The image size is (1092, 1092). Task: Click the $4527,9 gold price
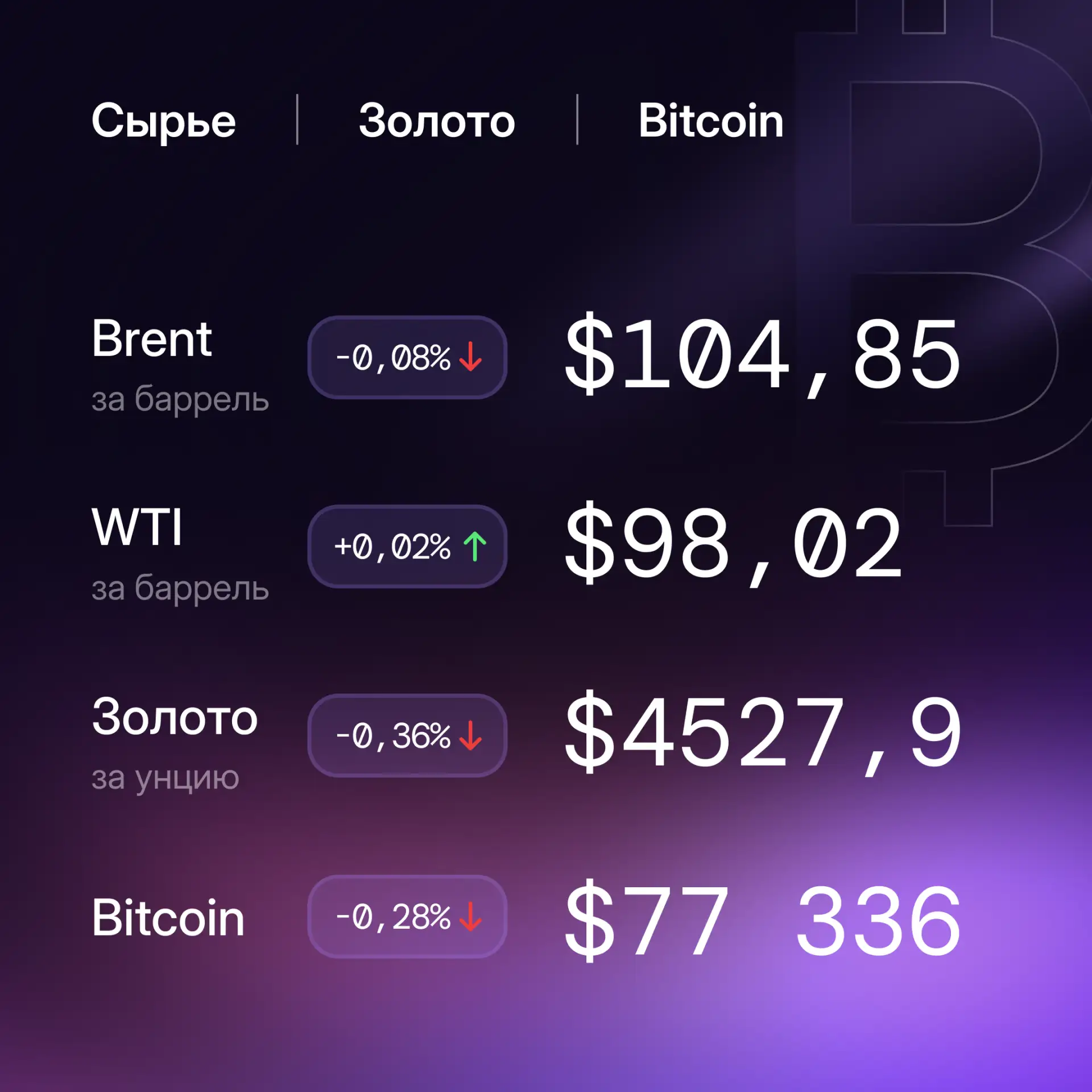tap(763, 733)
